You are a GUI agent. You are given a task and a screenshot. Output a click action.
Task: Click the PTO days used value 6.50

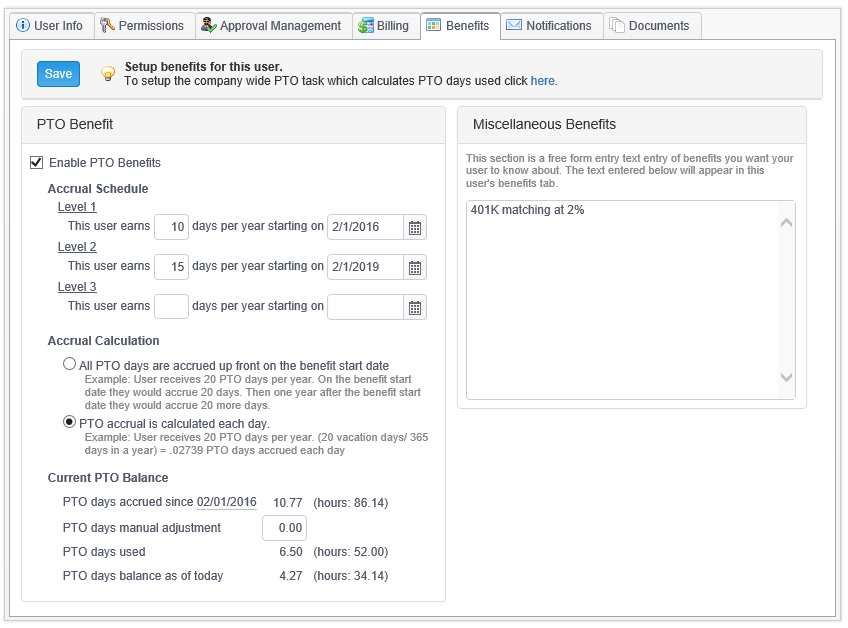(x=291, y=552)
